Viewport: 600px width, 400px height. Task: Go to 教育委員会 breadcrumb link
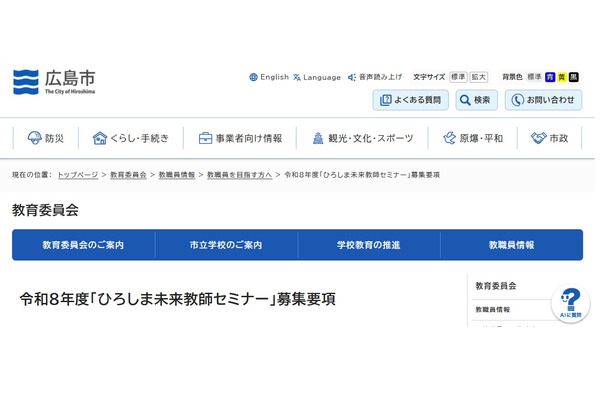pyautogui.click(x=128, y=175)
